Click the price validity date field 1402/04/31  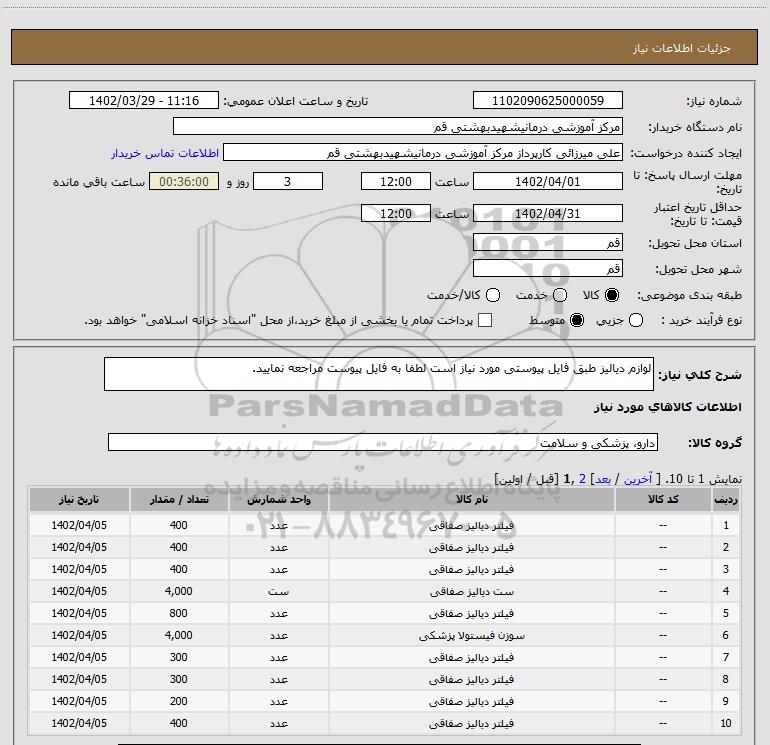click(x=547, y=213)
